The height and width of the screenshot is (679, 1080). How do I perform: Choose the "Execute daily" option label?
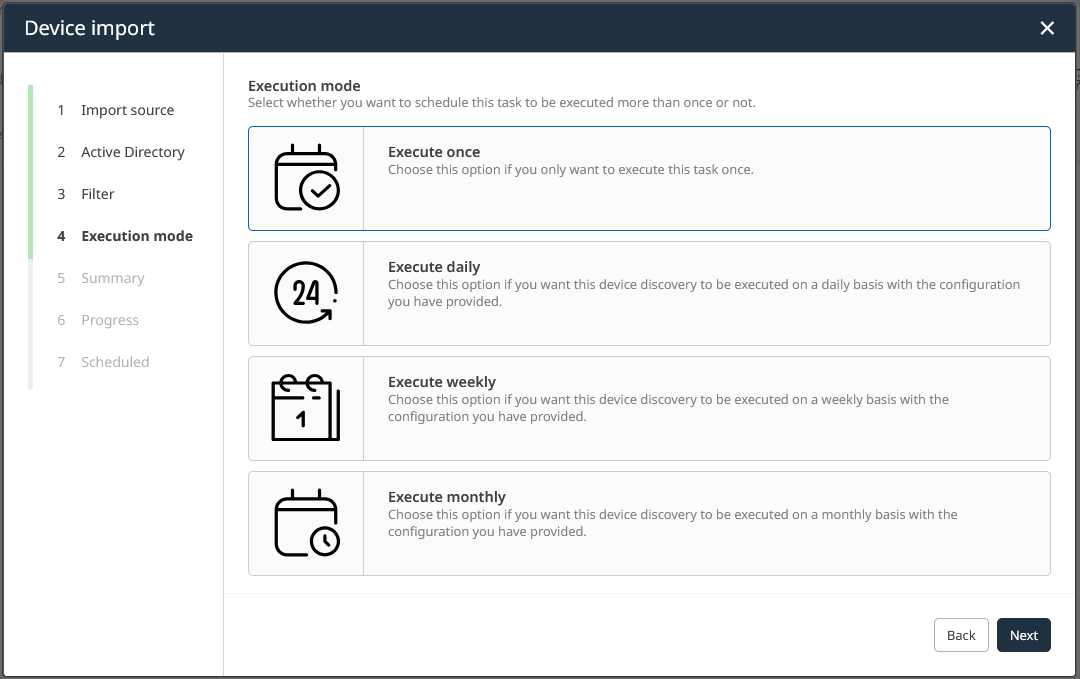tap(434, 267)
